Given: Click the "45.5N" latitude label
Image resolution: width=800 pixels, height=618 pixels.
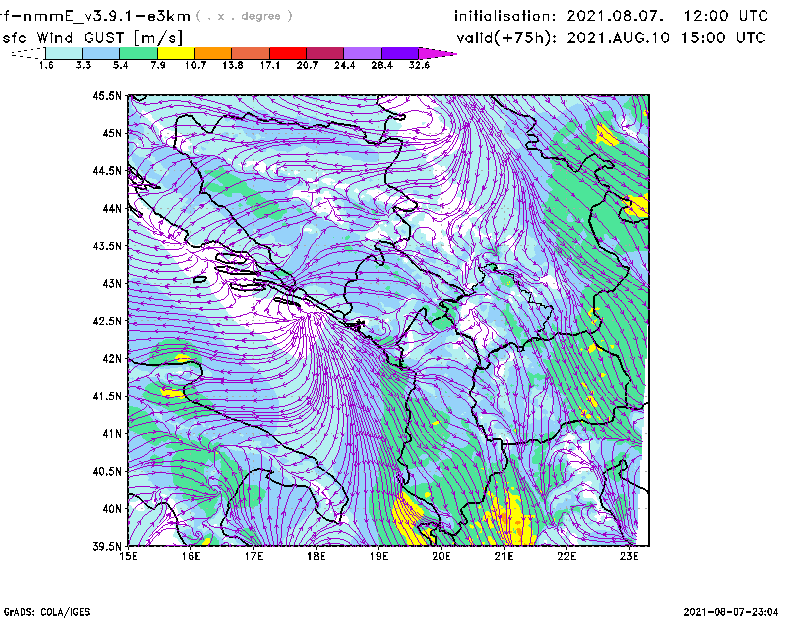Looking at the screenshot, I should pos(107,95).
